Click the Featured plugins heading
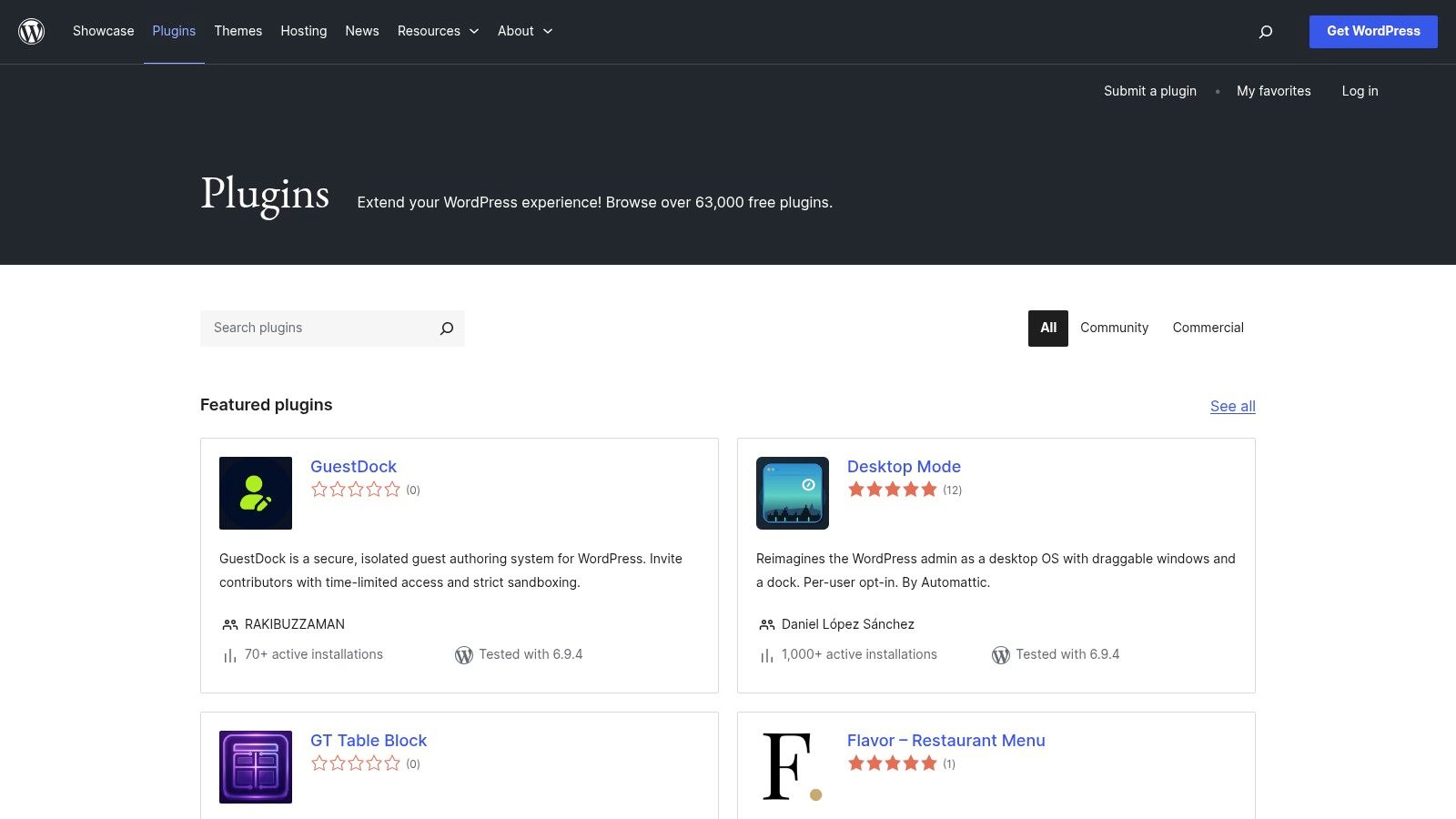Screen dimensions: 1456x819 [267, 405]
